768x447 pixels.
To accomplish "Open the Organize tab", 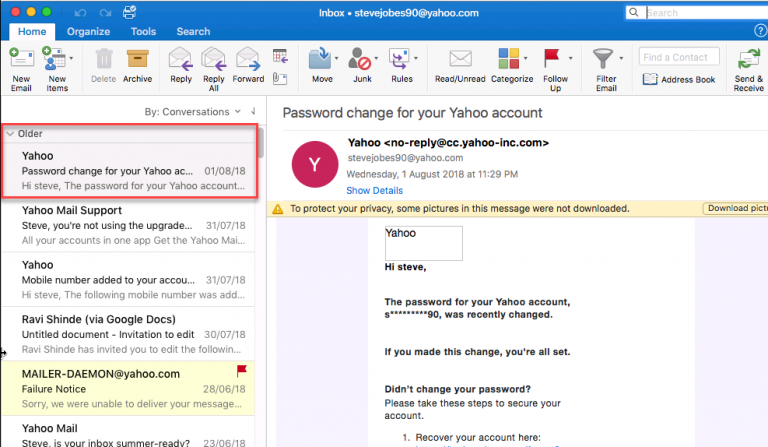I will (88, 31).
